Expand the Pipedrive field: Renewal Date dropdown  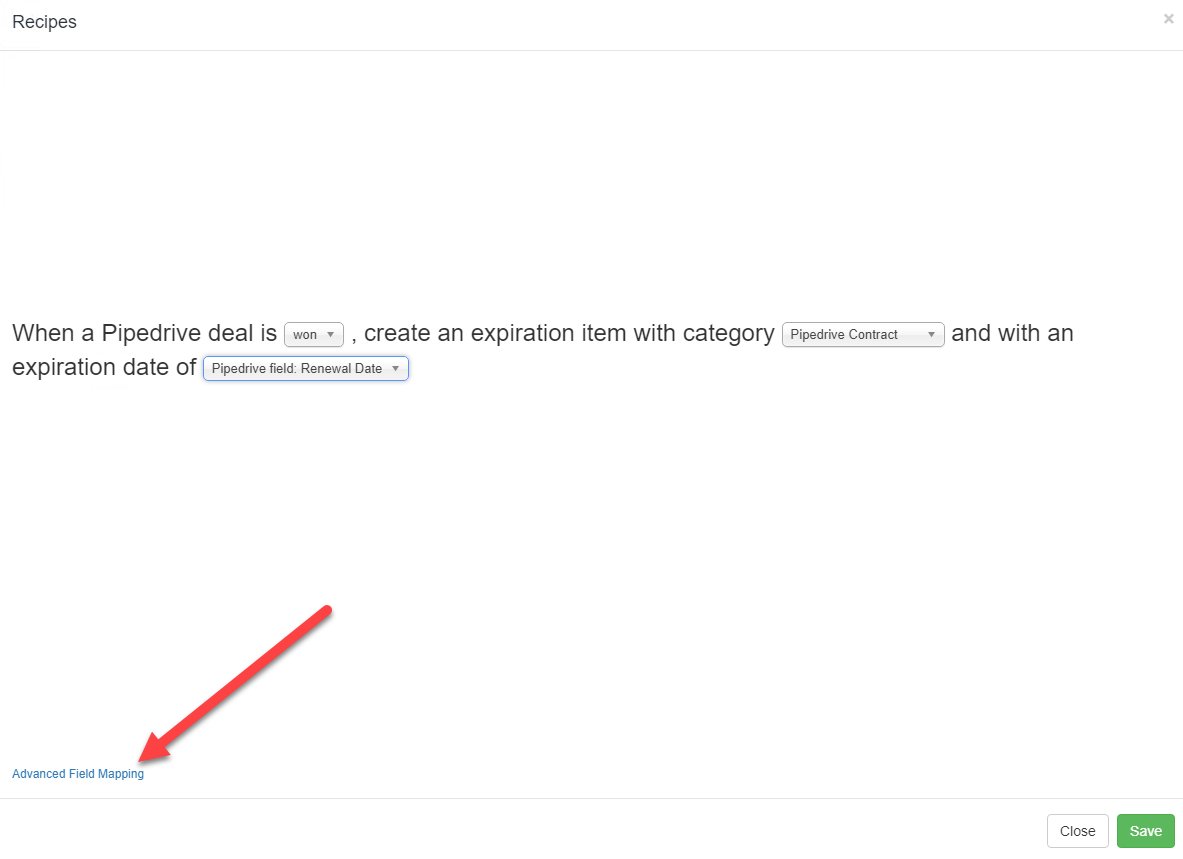pos(306,368)
